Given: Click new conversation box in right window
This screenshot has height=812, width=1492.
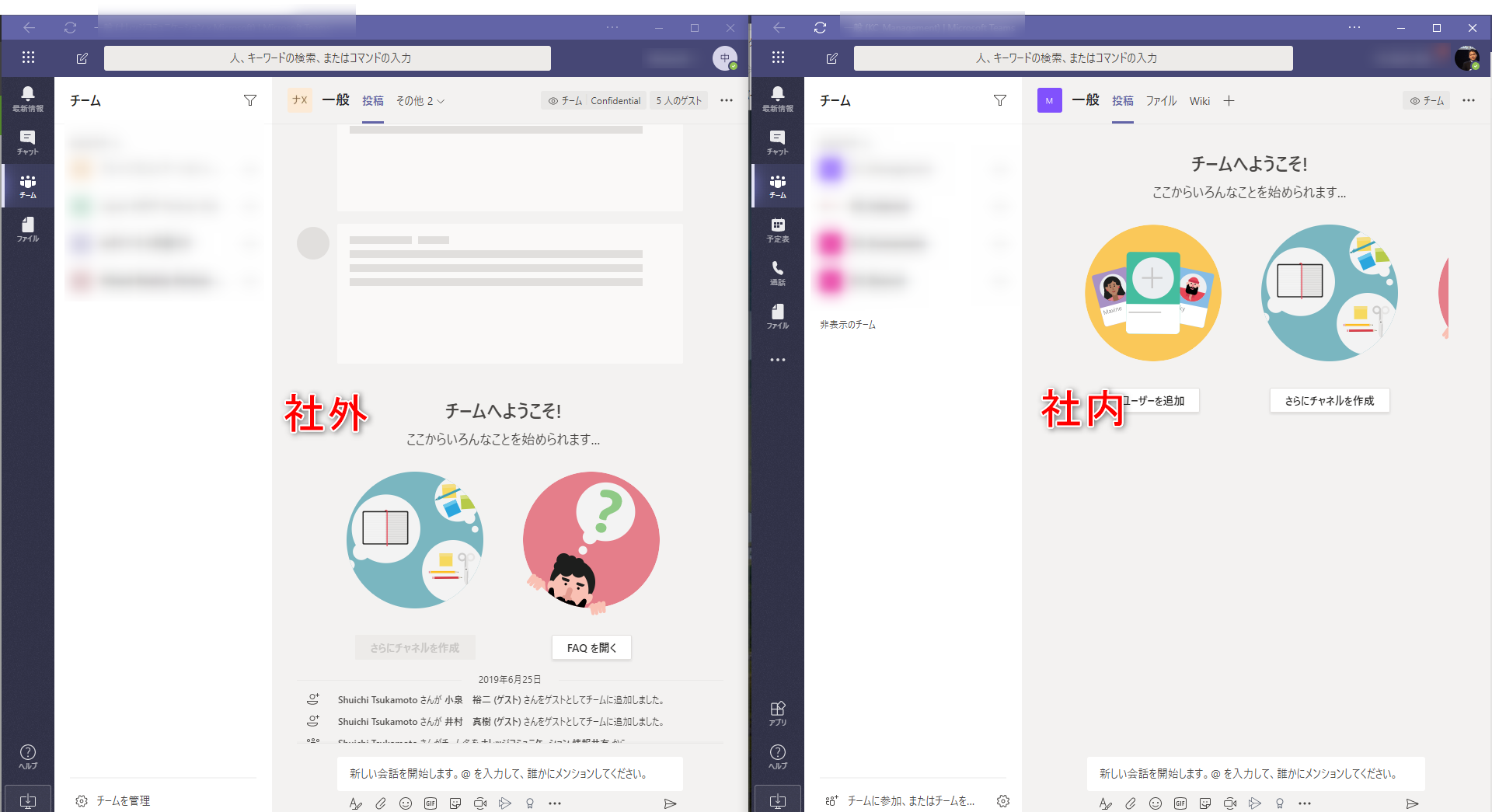Looking at the screenshot, I should [x=1256, y=774].
